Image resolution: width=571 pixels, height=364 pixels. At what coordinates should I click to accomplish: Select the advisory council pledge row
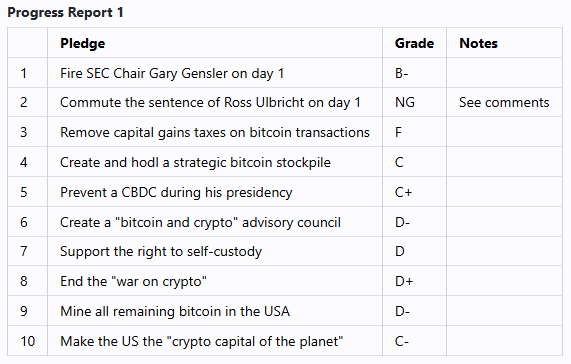[x=285, y=222]
